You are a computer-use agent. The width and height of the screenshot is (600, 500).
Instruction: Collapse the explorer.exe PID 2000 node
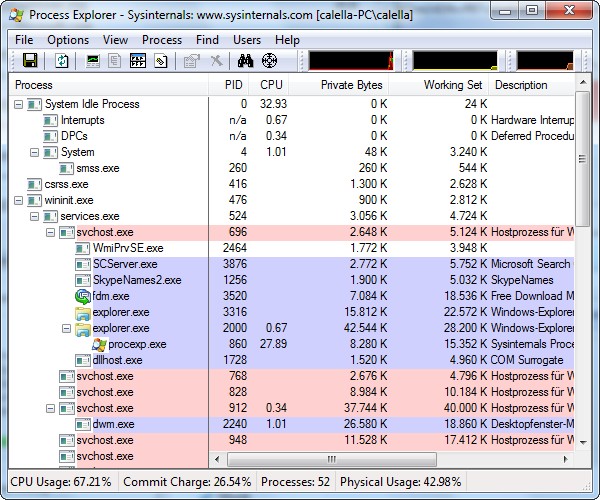click(66, 329)
